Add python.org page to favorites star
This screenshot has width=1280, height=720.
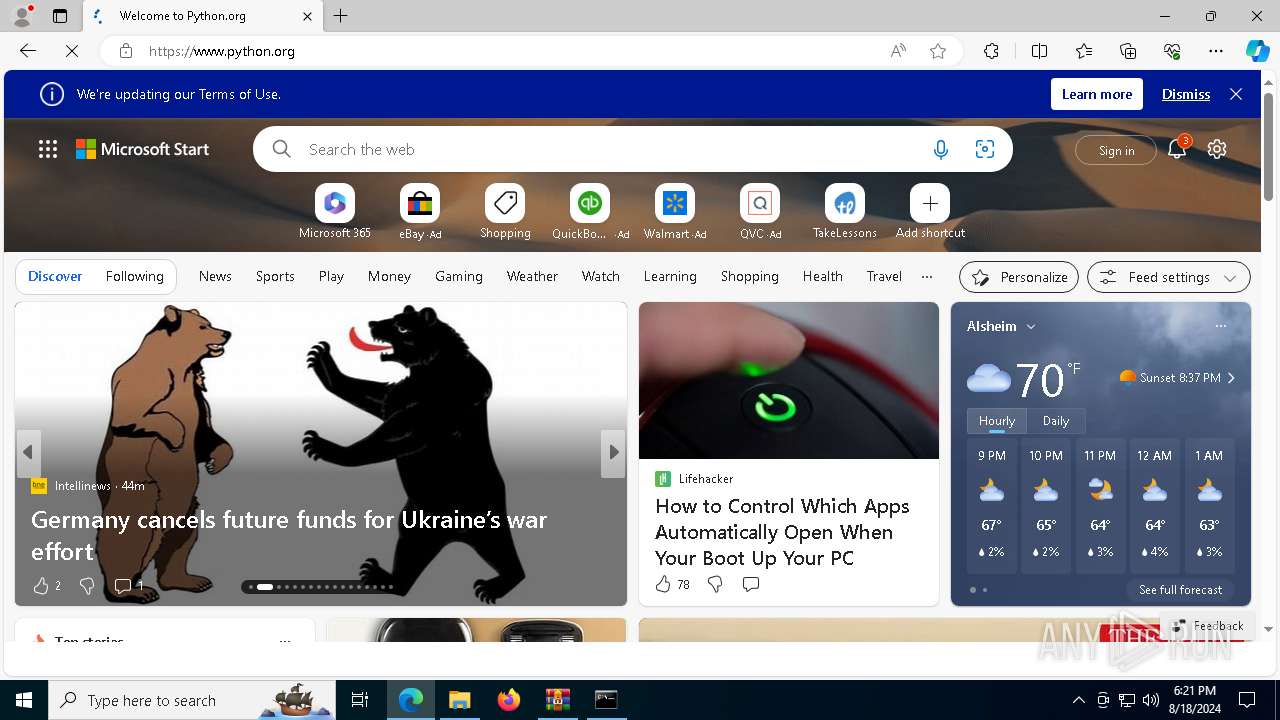click(x=938, y=51)
